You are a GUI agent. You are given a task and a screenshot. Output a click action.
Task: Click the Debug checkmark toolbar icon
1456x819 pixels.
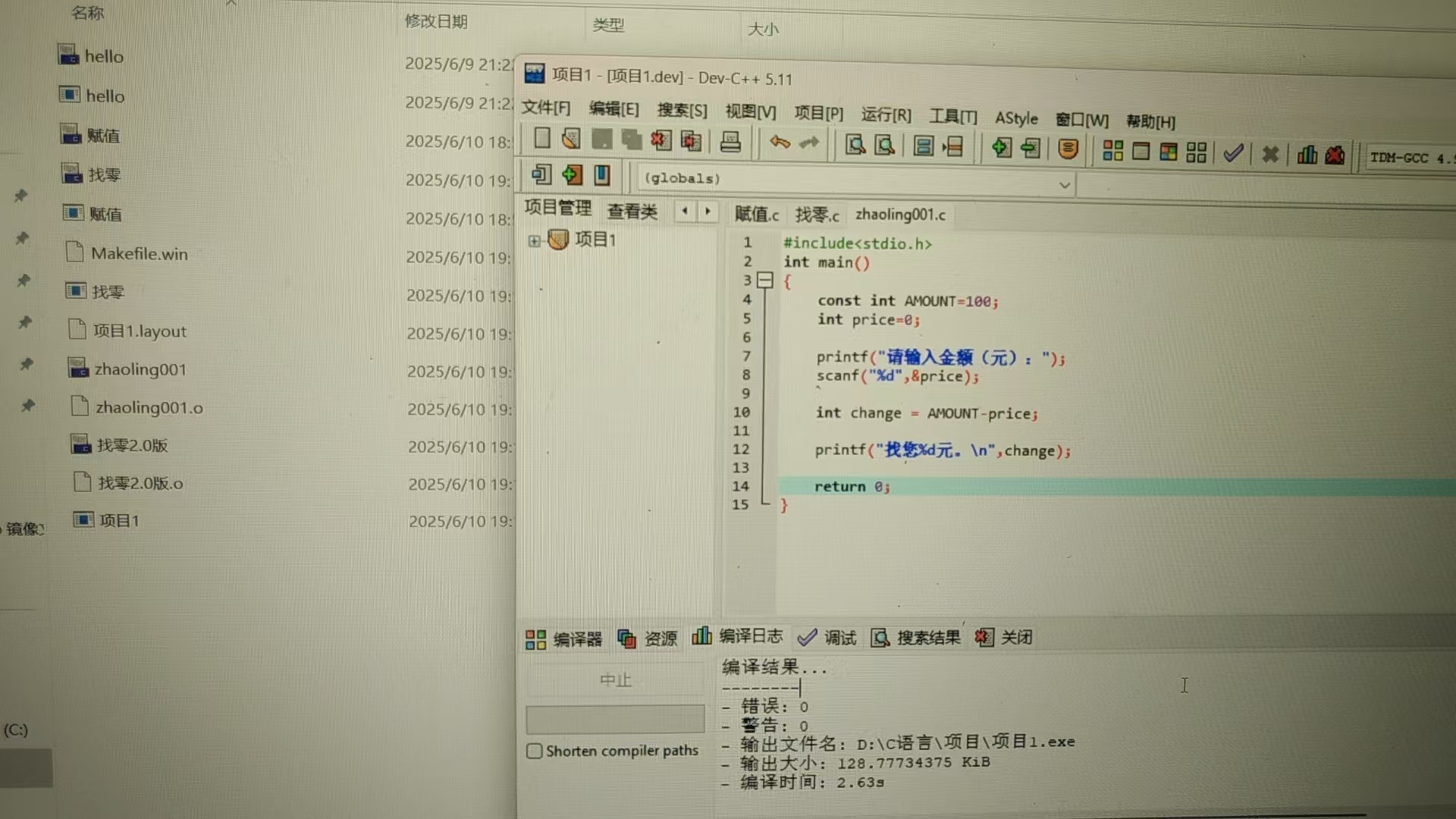point(1233,153)
